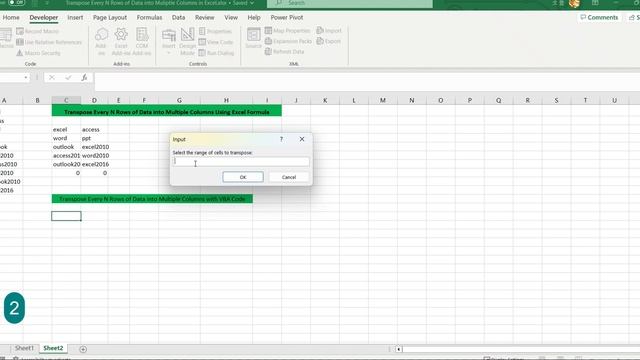640x360 pixels.
Task: Click cell containing 'outlook'
Action: coord(66,147)
